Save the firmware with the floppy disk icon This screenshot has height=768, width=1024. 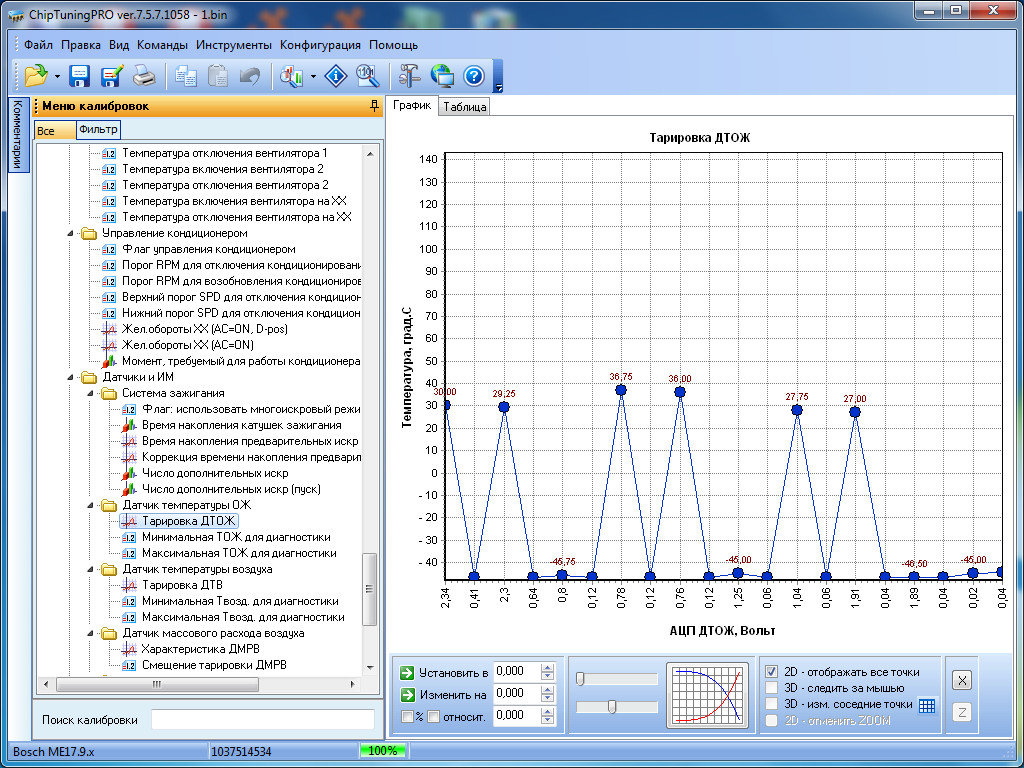(80, 75)
